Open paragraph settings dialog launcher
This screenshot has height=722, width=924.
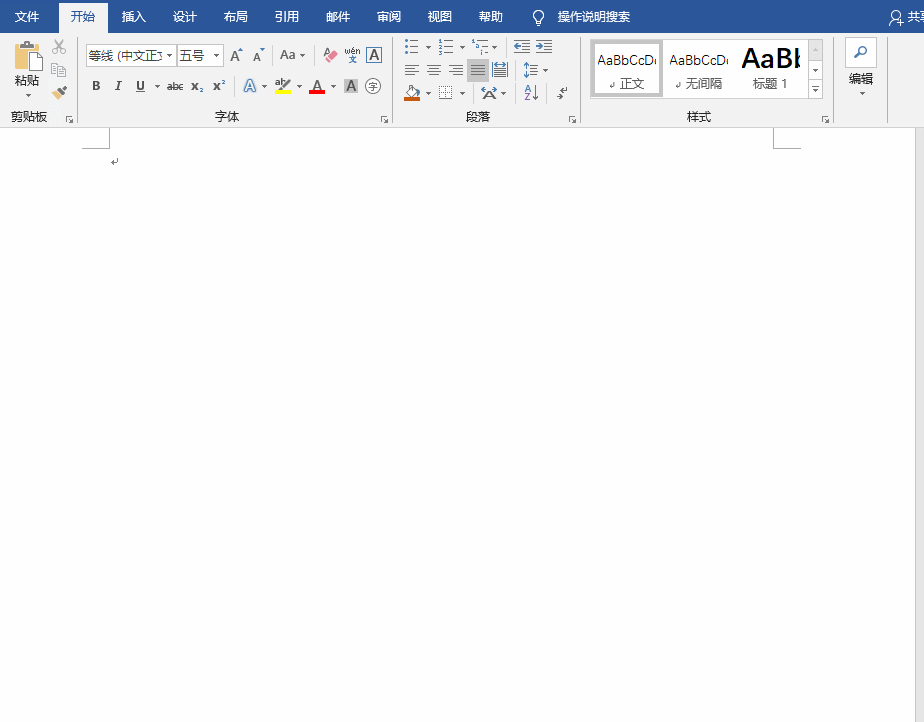pos(572,120)
